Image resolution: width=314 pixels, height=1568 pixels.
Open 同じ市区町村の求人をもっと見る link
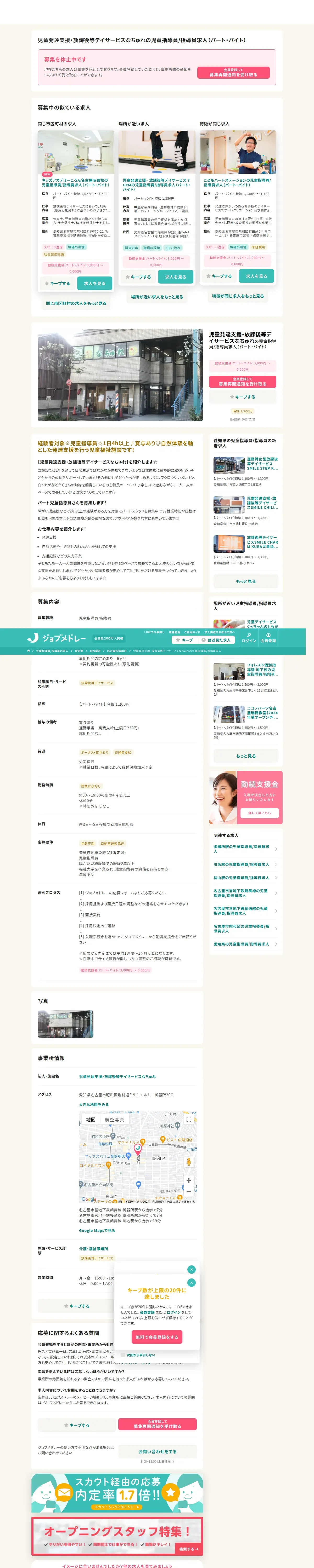tap(76, 303)
